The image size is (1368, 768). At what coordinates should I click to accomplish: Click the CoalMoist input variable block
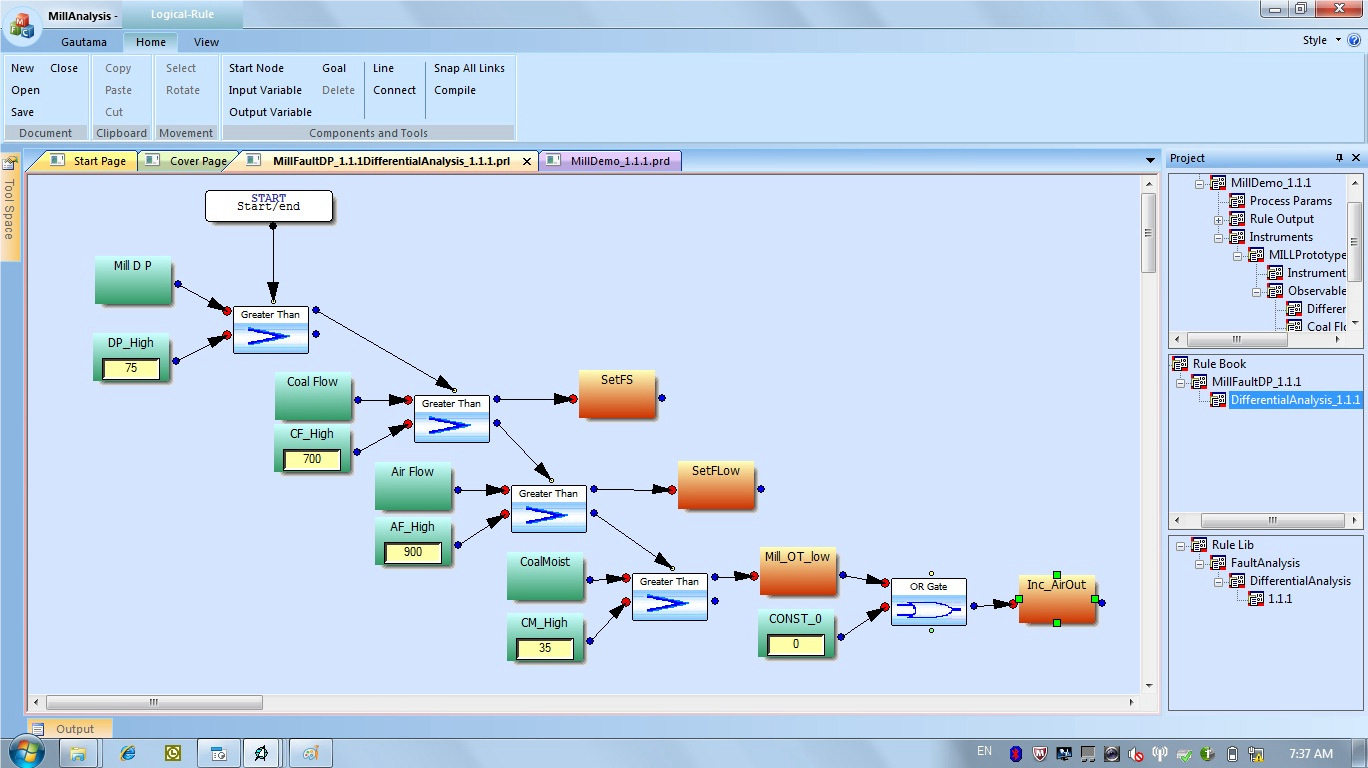(545, 576)
